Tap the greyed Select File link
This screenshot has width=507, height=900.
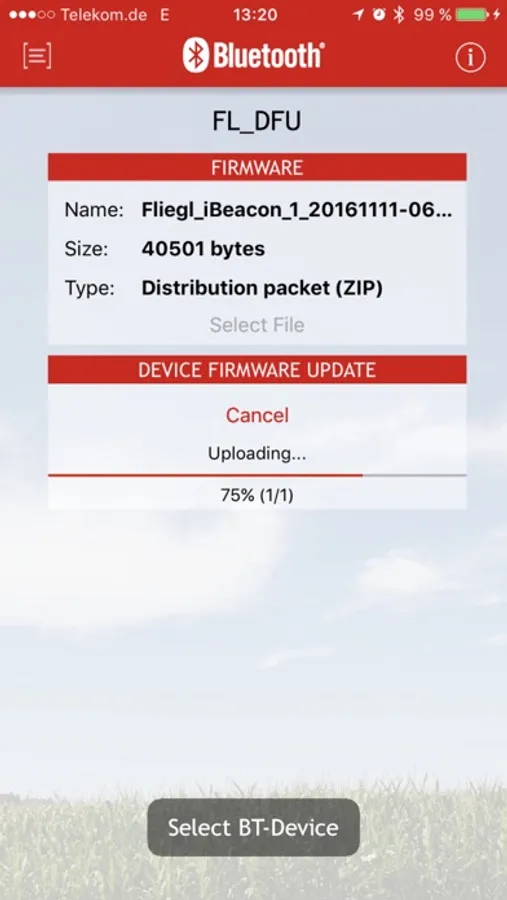(257, 325)
